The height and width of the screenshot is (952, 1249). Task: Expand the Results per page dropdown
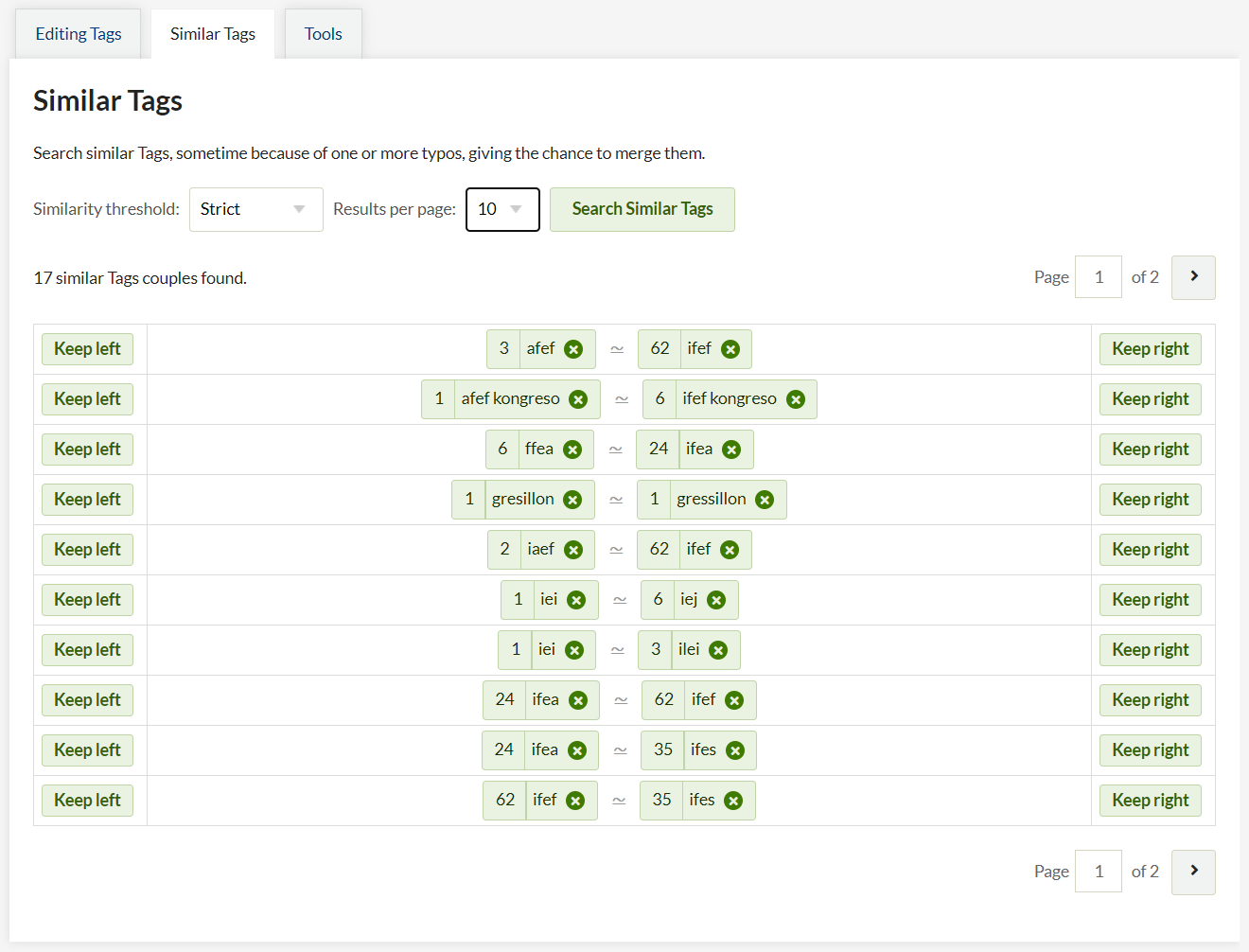(x=501, y=209)
